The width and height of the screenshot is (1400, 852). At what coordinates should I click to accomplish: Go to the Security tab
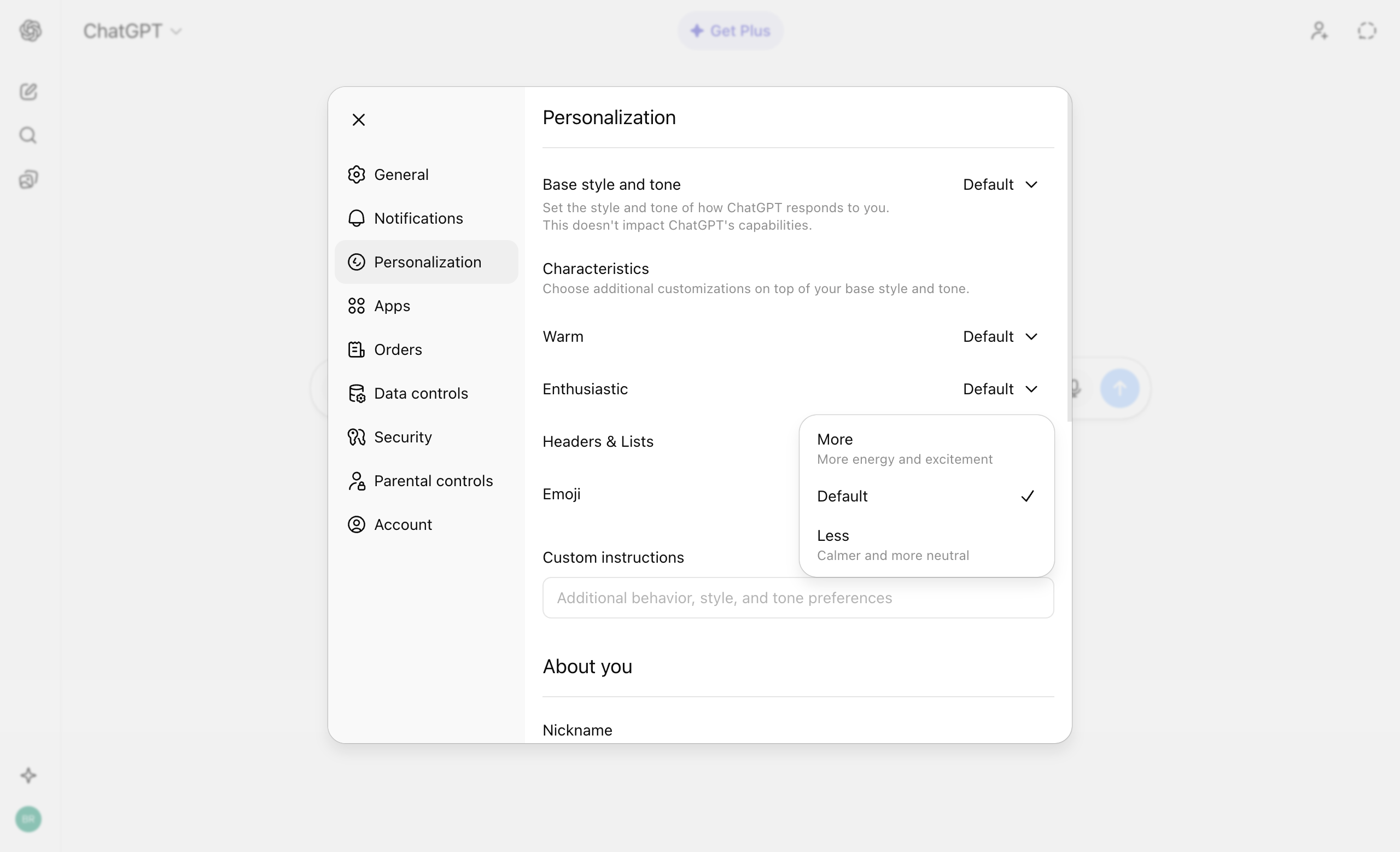(426, 437)
